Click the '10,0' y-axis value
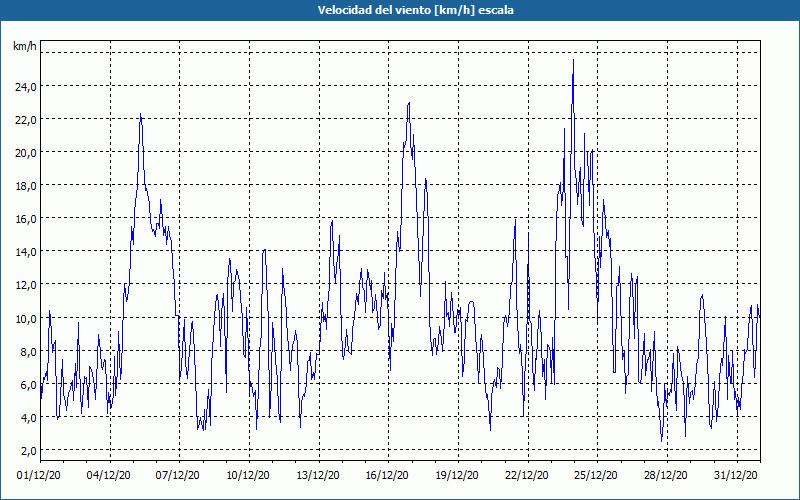This screenshot has height=500, width=800. (26, 318)
